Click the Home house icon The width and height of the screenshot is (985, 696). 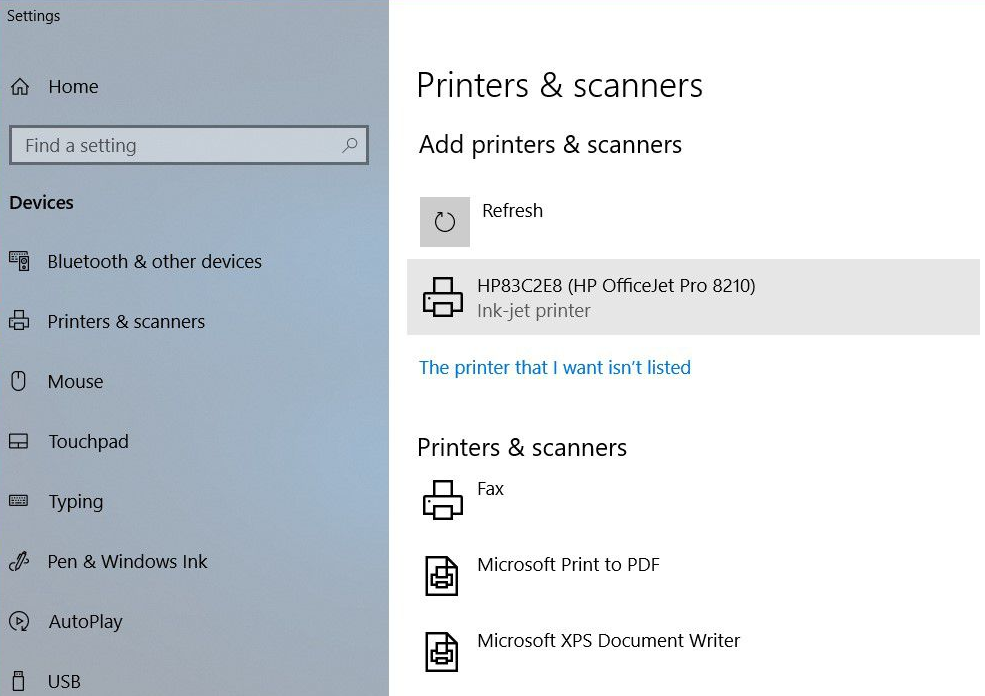(x=20, y=87)
